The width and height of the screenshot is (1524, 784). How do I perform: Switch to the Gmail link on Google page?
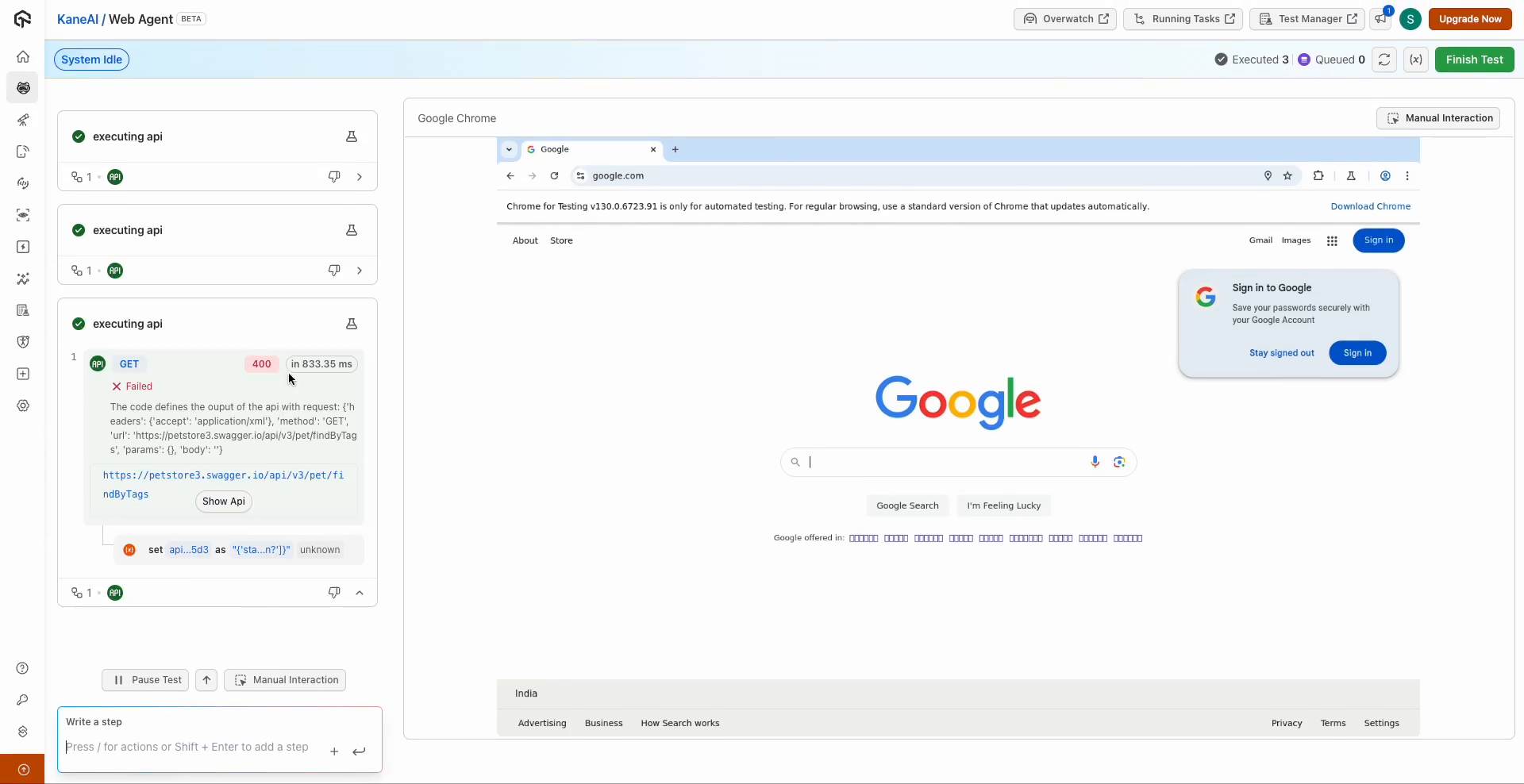1260,240
